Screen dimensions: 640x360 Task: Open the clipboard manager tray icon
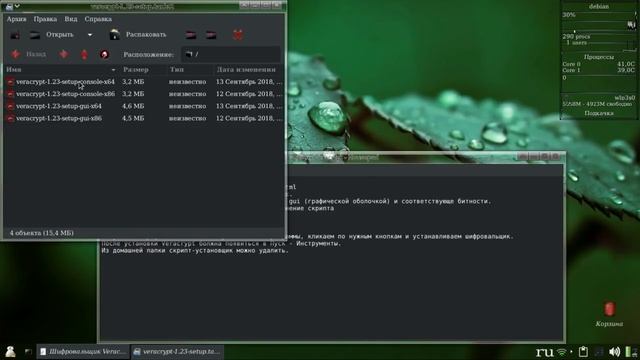[x=583, y=351]
